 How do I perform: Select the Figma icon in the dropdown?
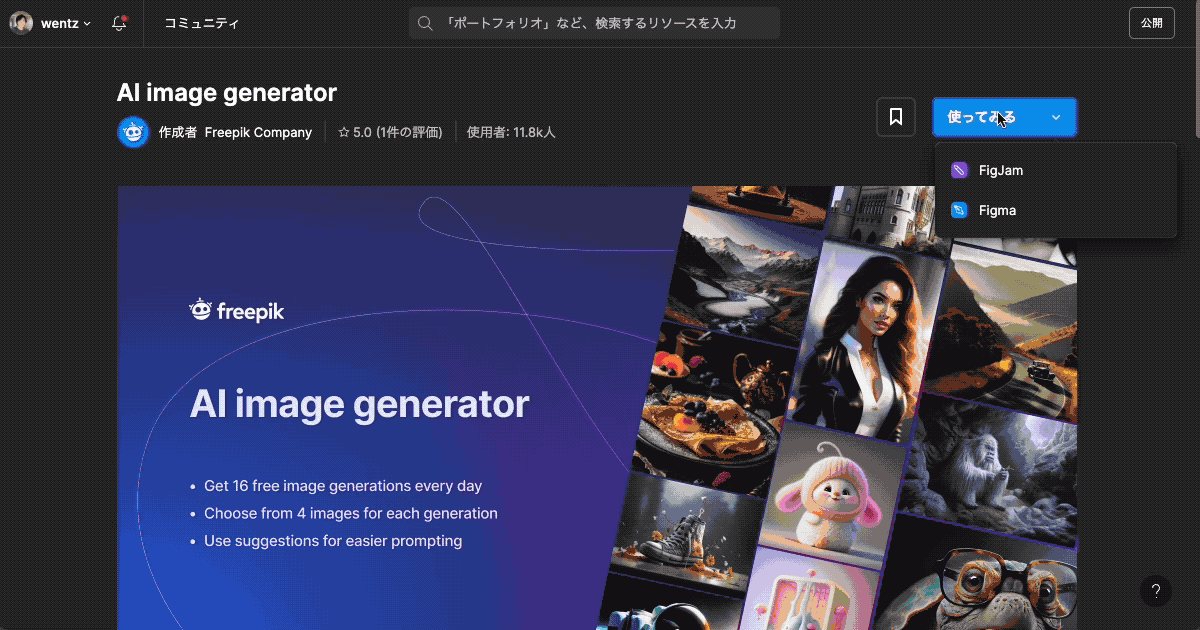pos(961,210)
